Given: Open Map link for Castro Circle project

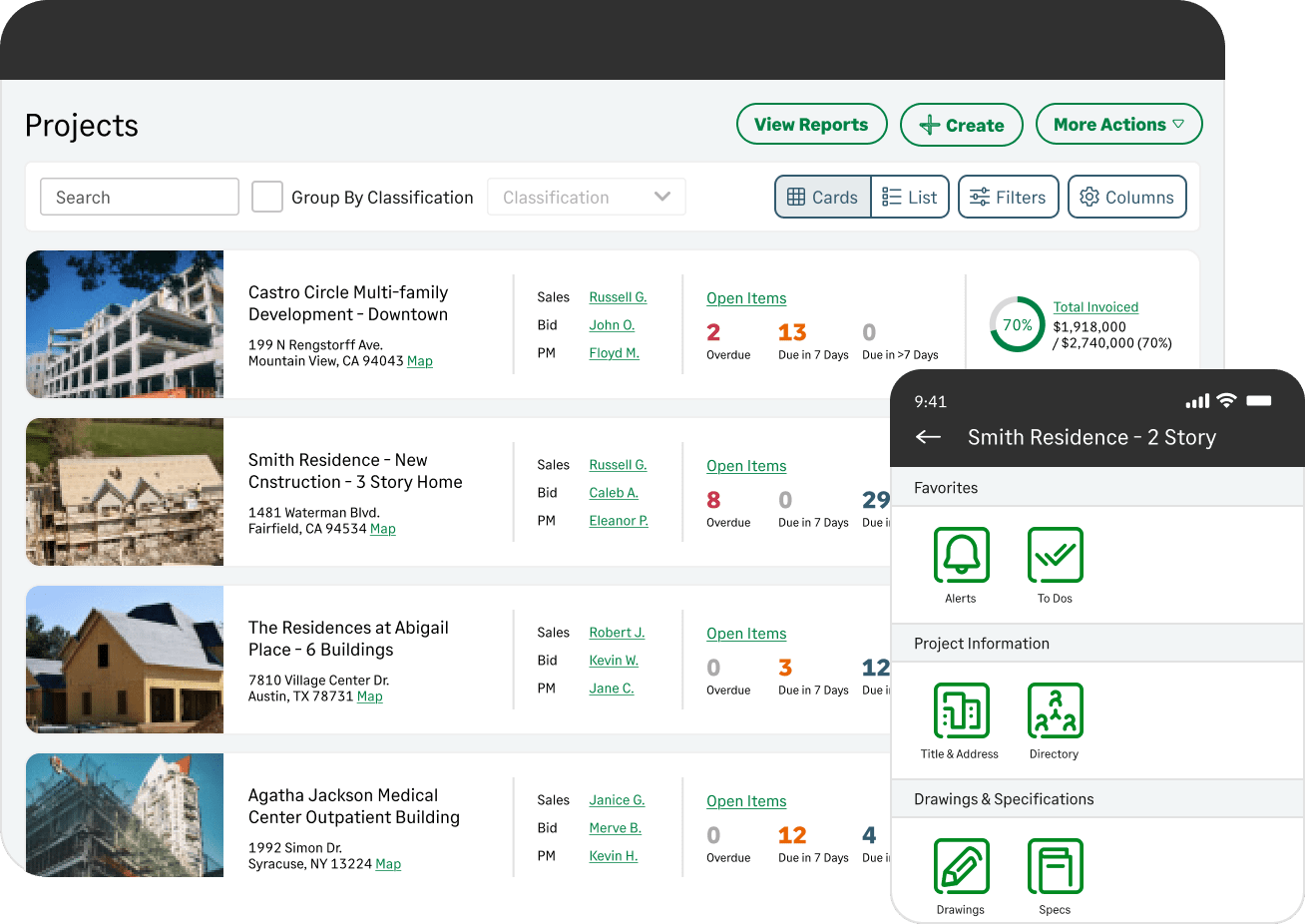Looking at the screenshot, I should pyautogui.click(x=420, y=360).
